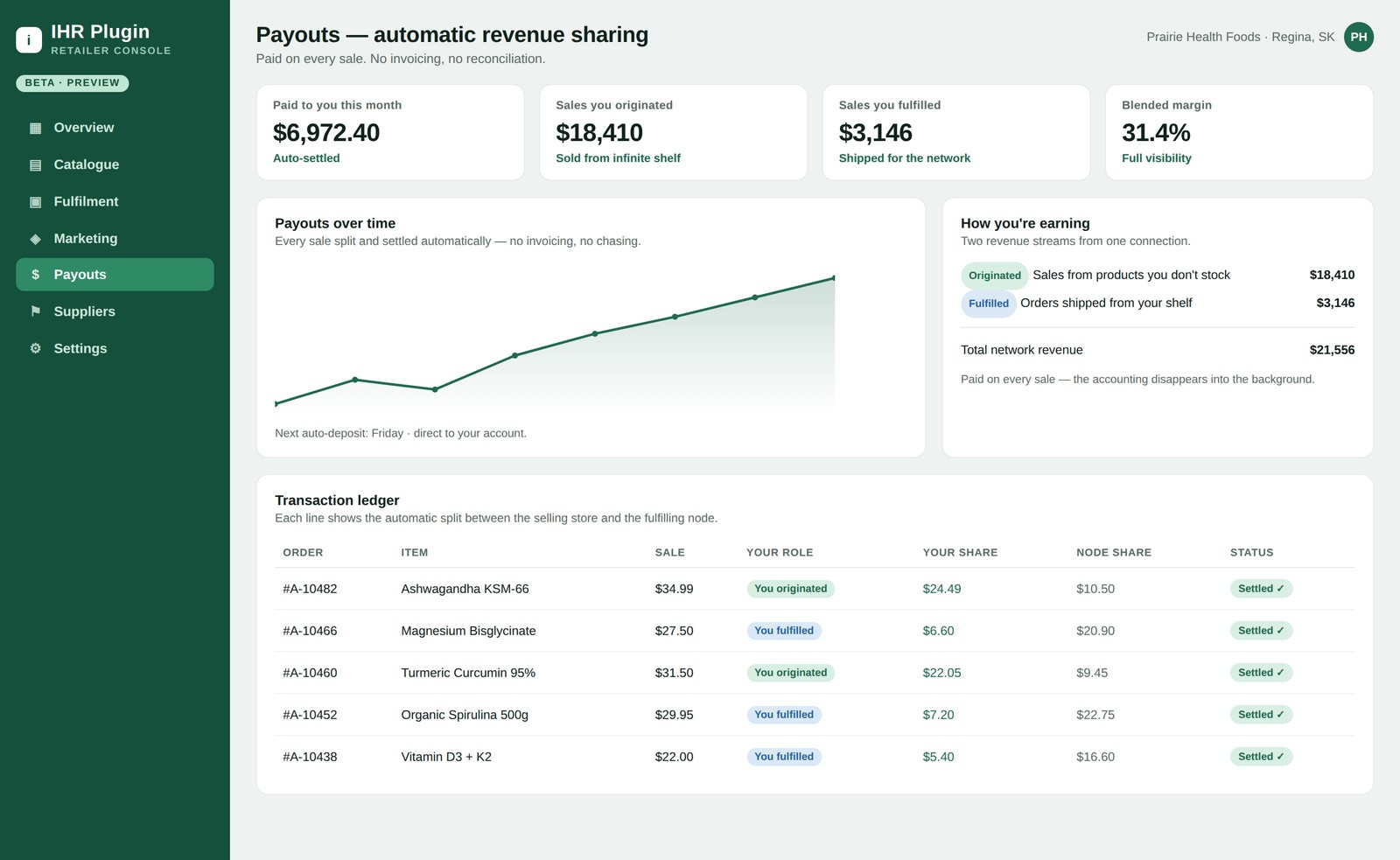The width and height of the screenshot is (1400, 860).
Task: Click the 'Auto-settled' label
Action: click(306, 158)
